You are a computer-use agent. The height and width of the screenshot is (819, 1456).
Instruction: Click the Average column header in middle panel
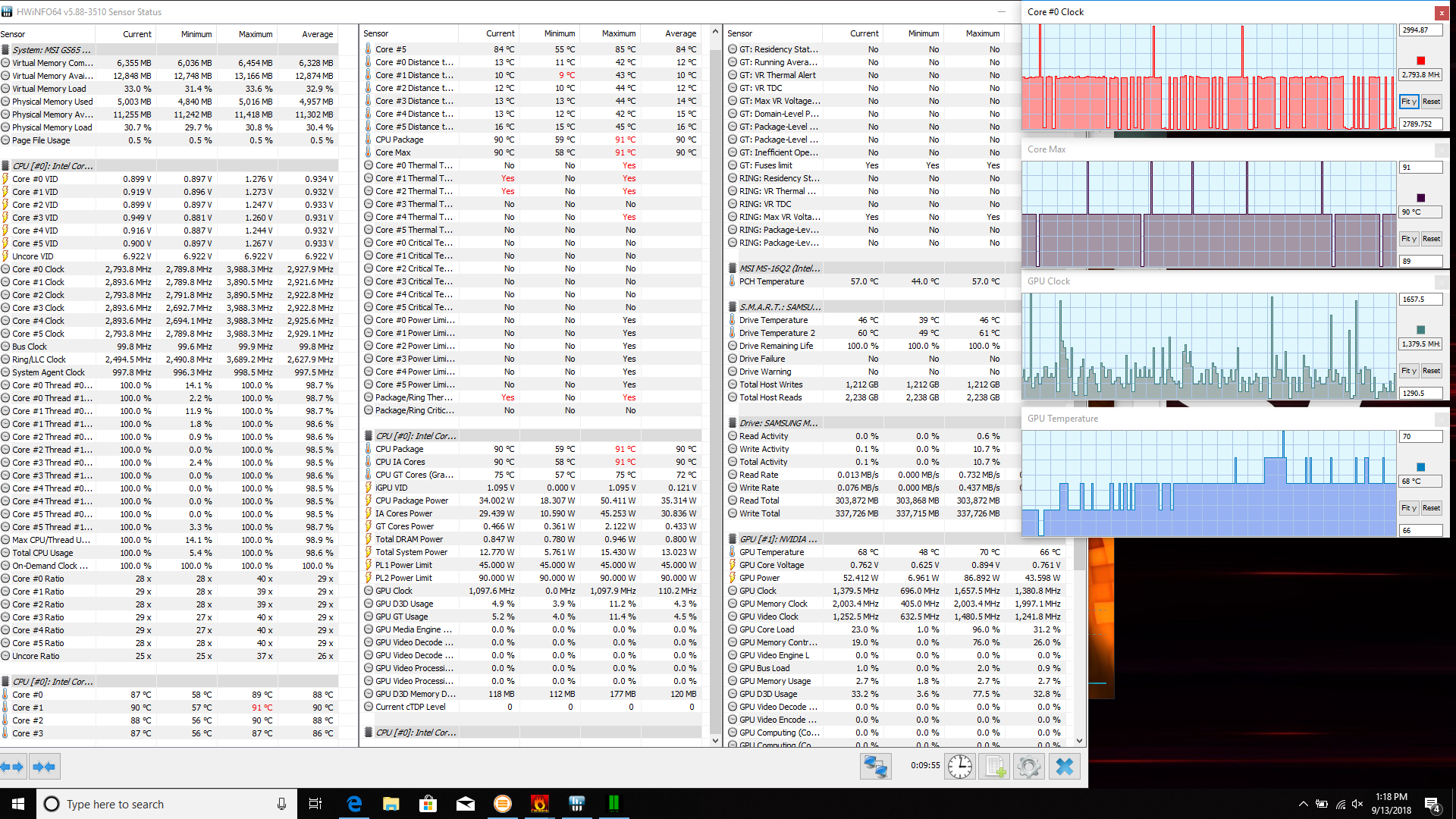point(680,33)
